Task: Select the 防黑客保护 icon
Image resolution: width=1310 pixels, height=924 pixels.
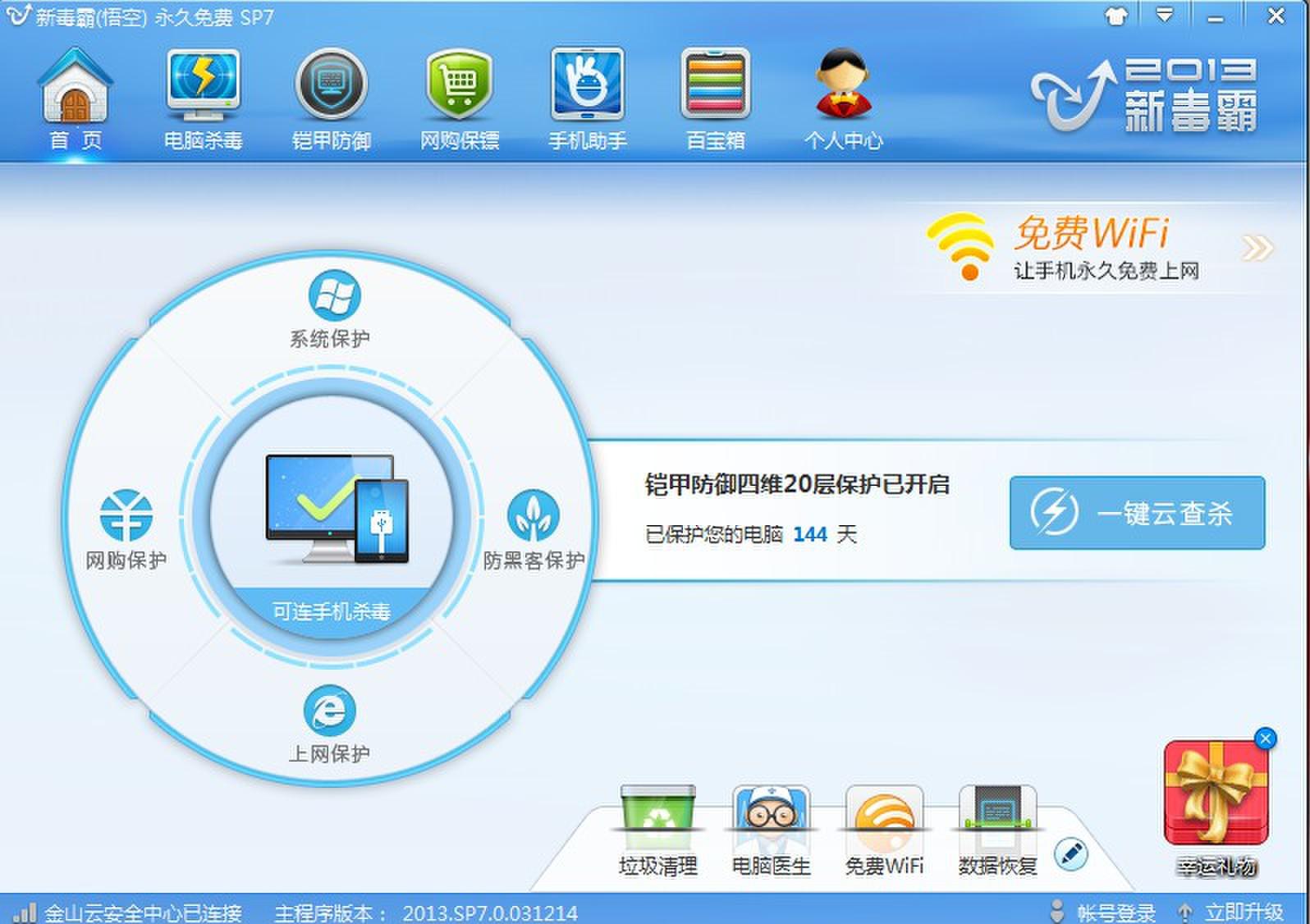Action: pyautogui.click(x=534, y=515)
